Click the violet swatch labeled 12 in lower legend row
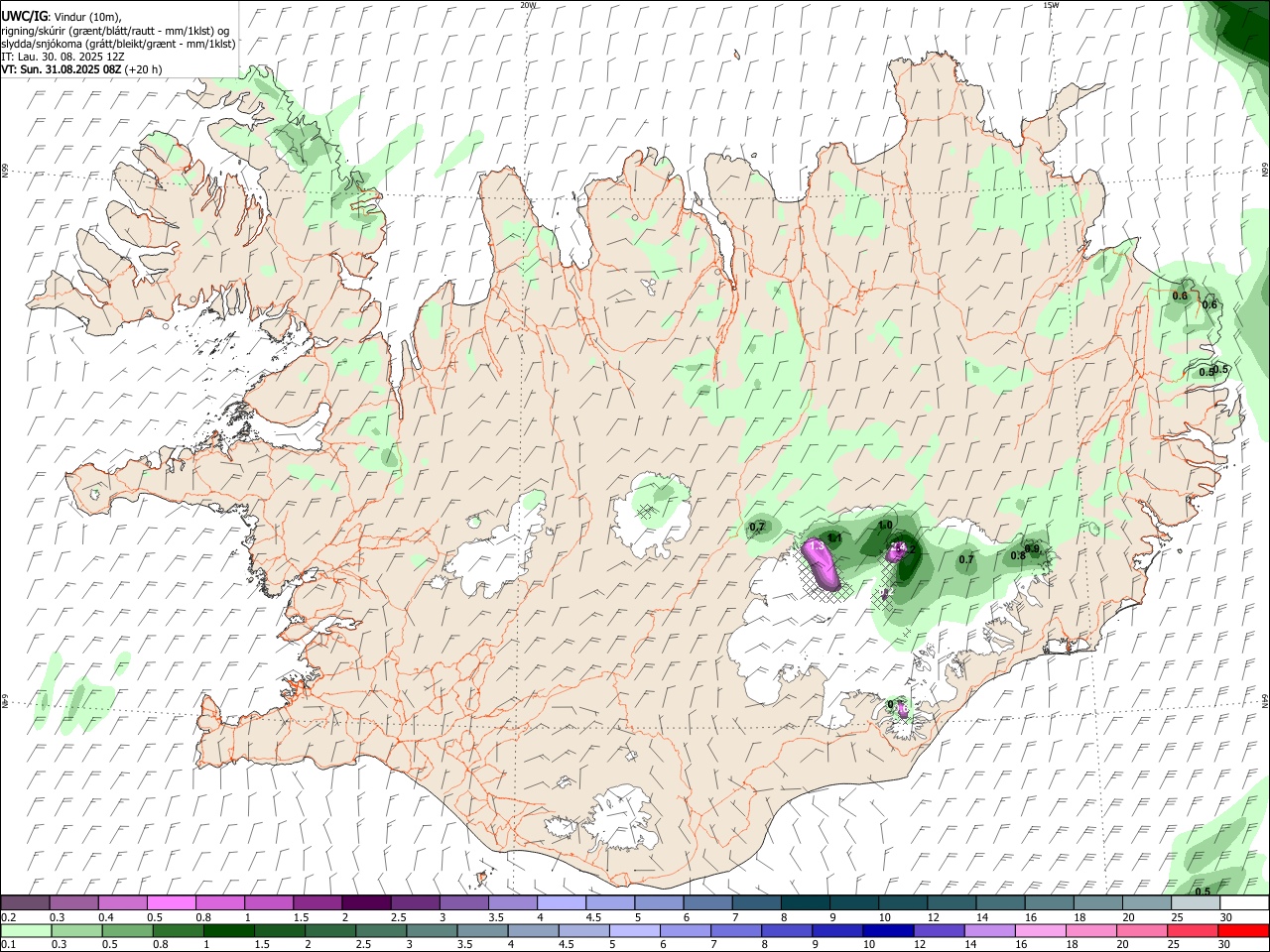Image resolution: width=1270 pixels, height=952 pixels. point(939,931)
